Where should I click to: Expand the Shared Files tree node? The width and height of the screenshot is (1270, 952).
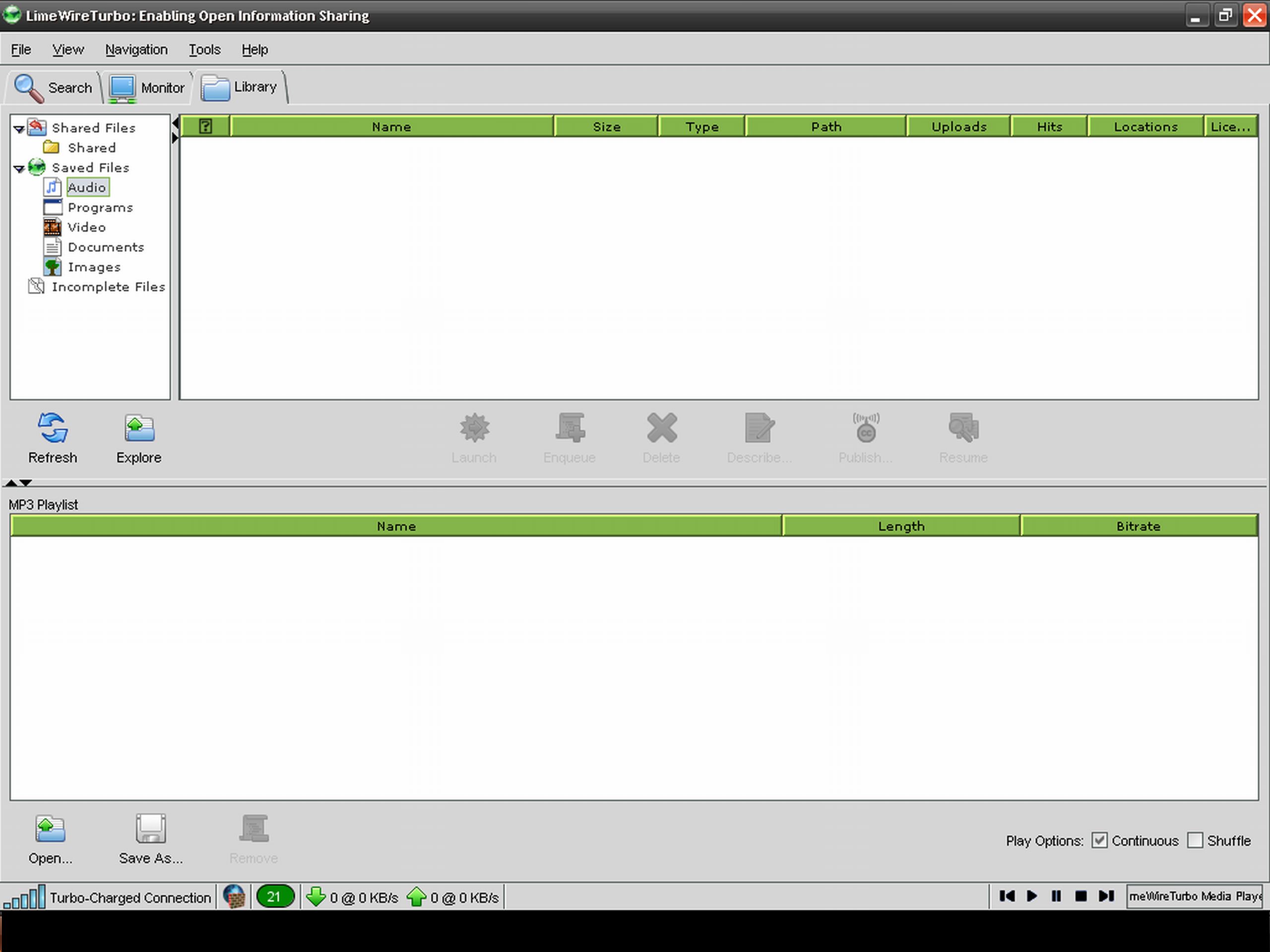pyautogui.click(x=17, y=127)
